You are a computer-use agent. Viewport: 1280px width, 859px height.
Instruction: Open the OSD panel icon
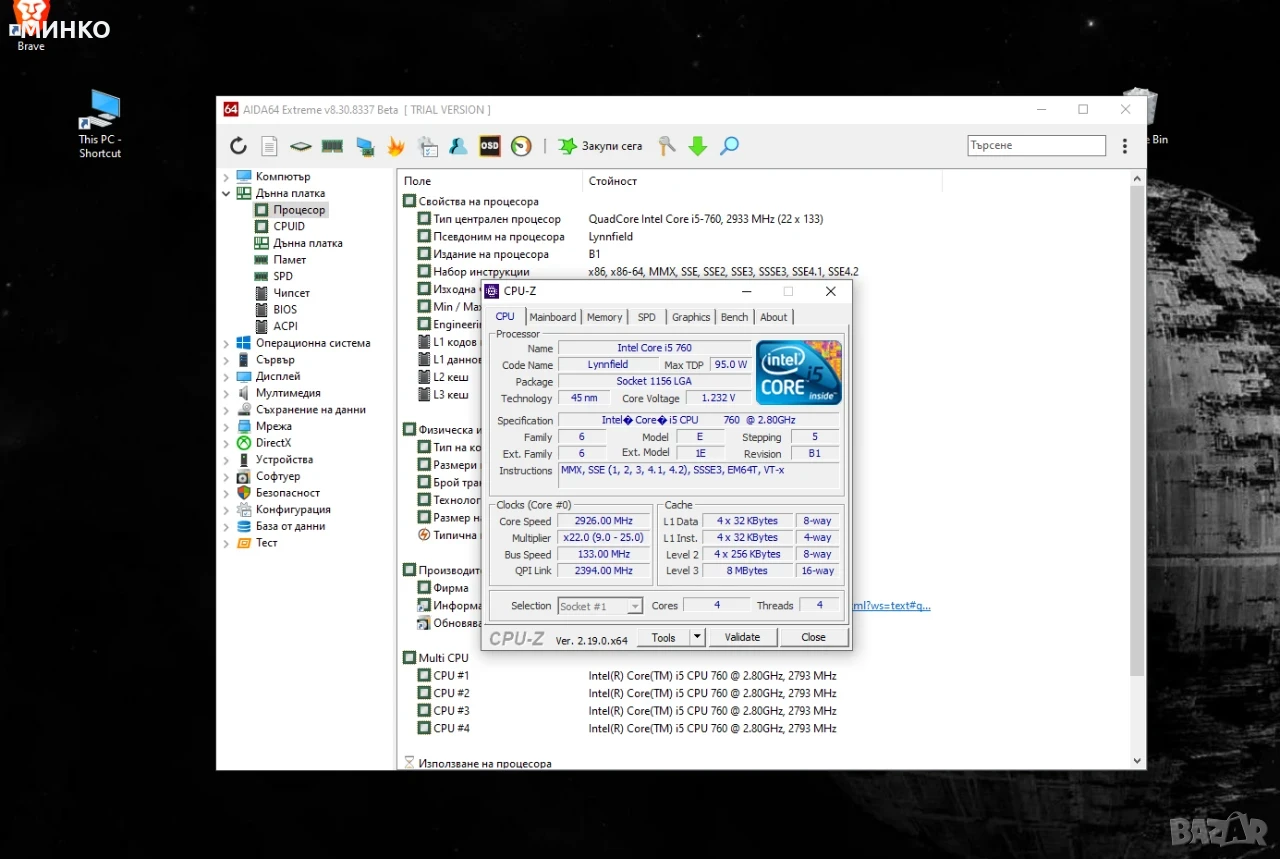[489, 146]
